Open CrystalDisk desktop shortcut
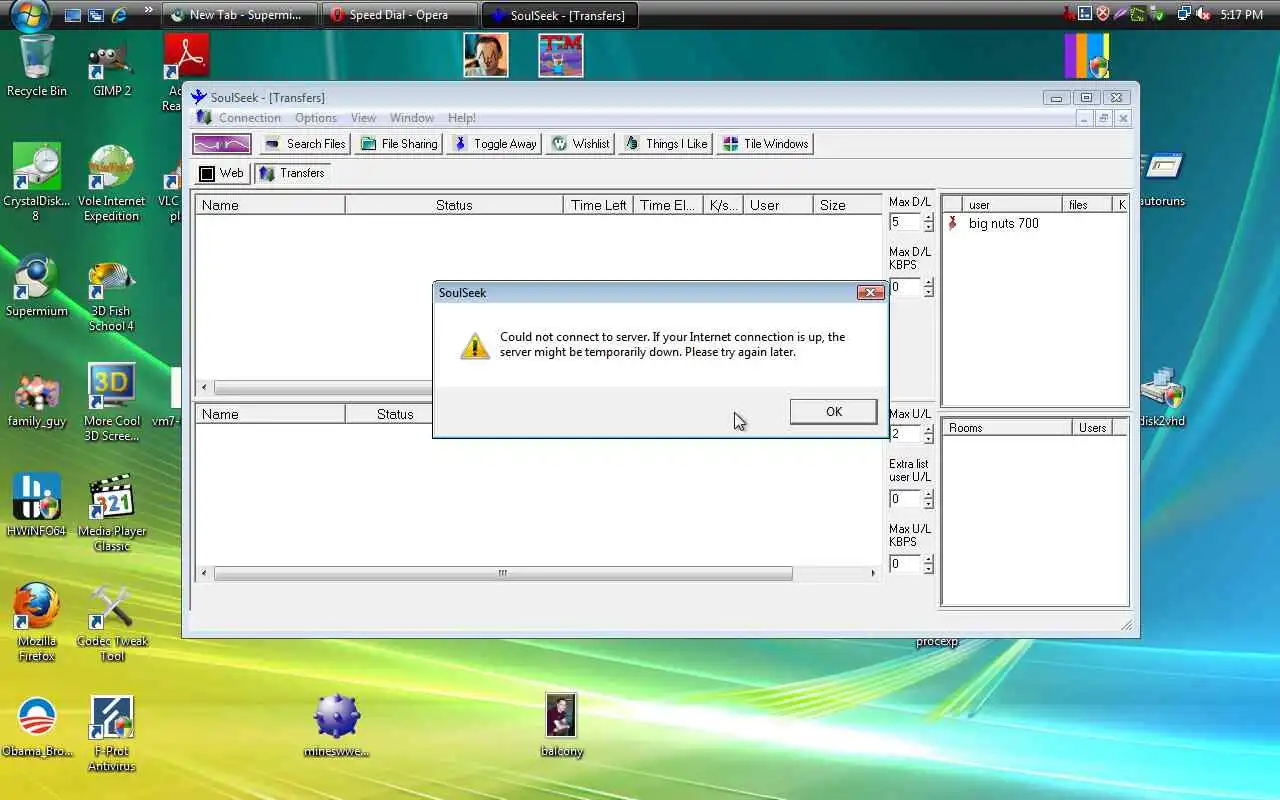 click(x=36, y=183)
